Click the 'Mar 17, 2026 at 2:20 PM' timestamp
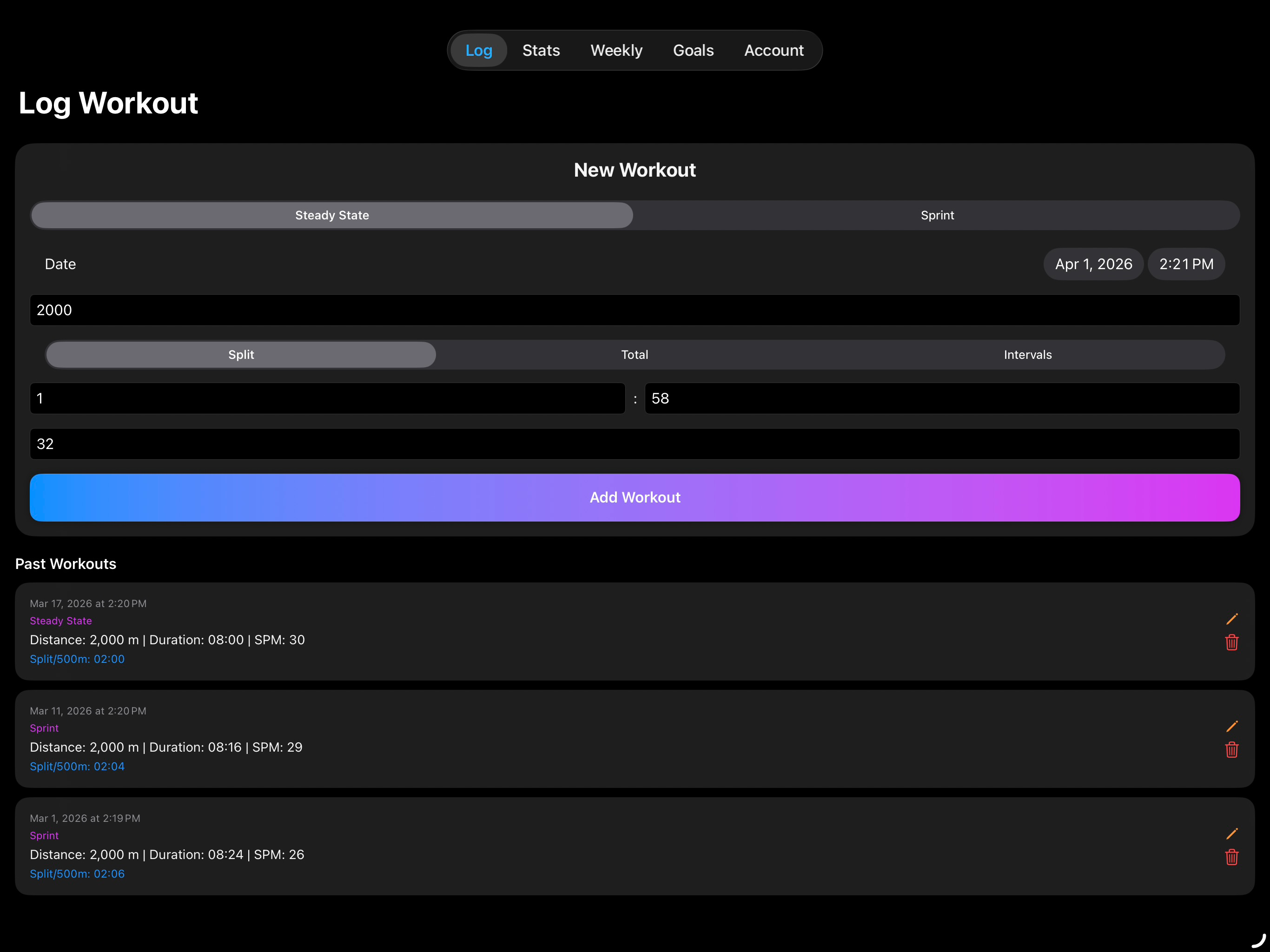 [88, 603]
